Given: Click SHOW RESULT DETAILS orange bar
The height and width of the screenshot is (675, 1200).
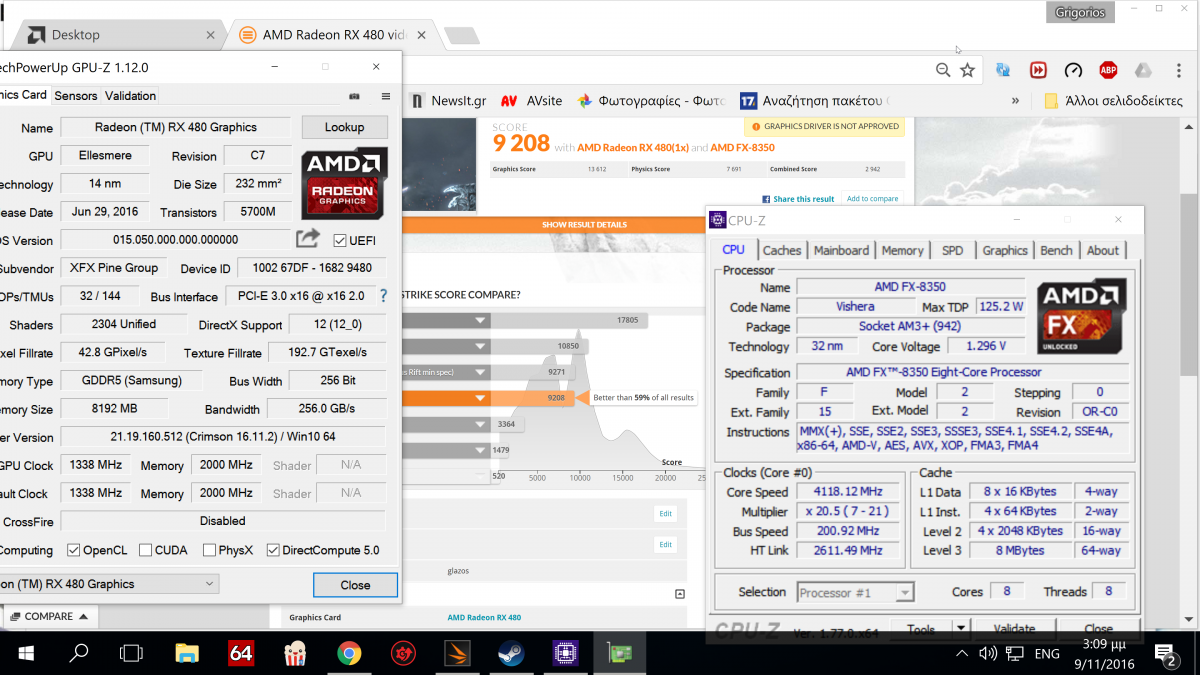Looking at the screenshot, I should pos(585,224).
